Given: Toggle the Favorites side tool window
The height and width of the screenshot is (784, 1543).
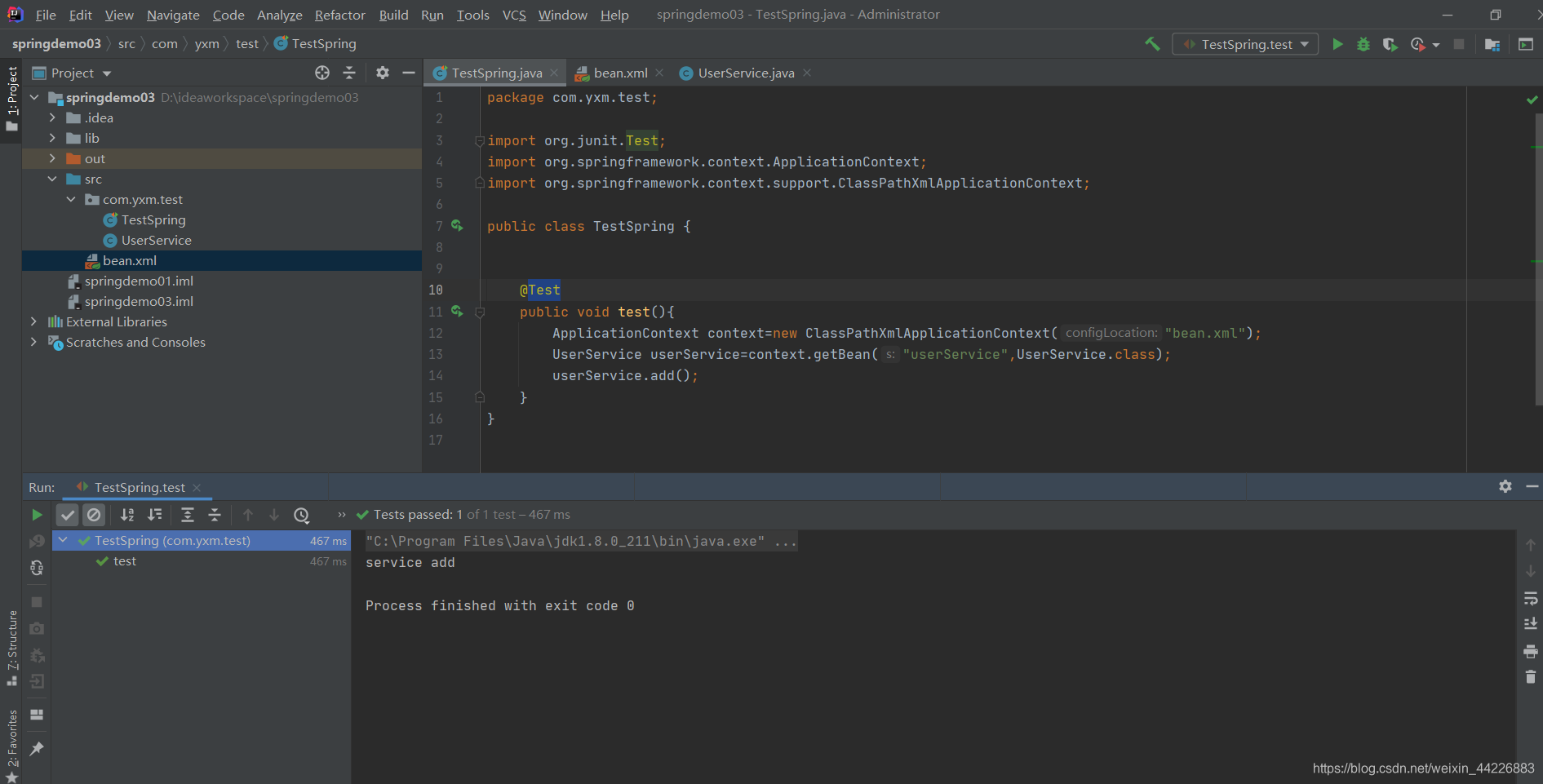Looking at the screenshot, I should pyautogui.click(x=11, y=746).
